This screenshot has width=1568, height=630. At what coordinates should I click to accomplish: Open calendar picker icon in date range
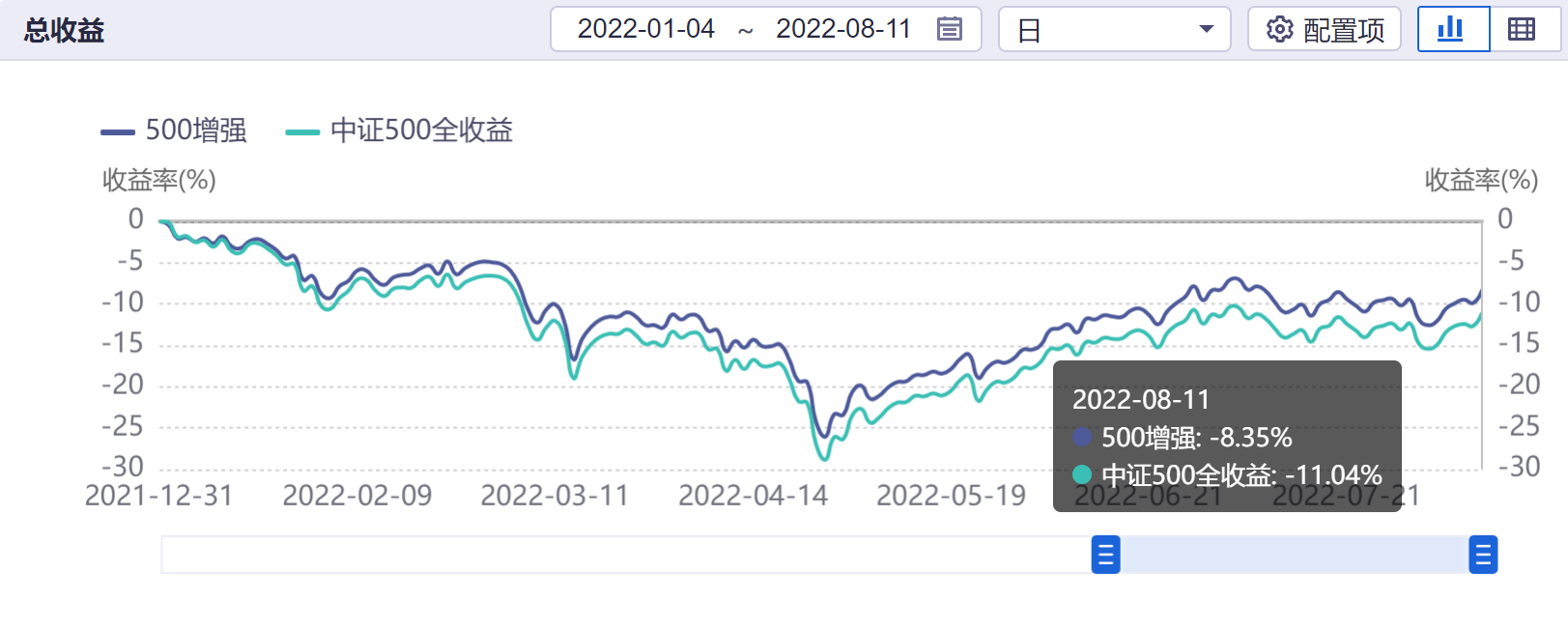(x=949, y=29)
